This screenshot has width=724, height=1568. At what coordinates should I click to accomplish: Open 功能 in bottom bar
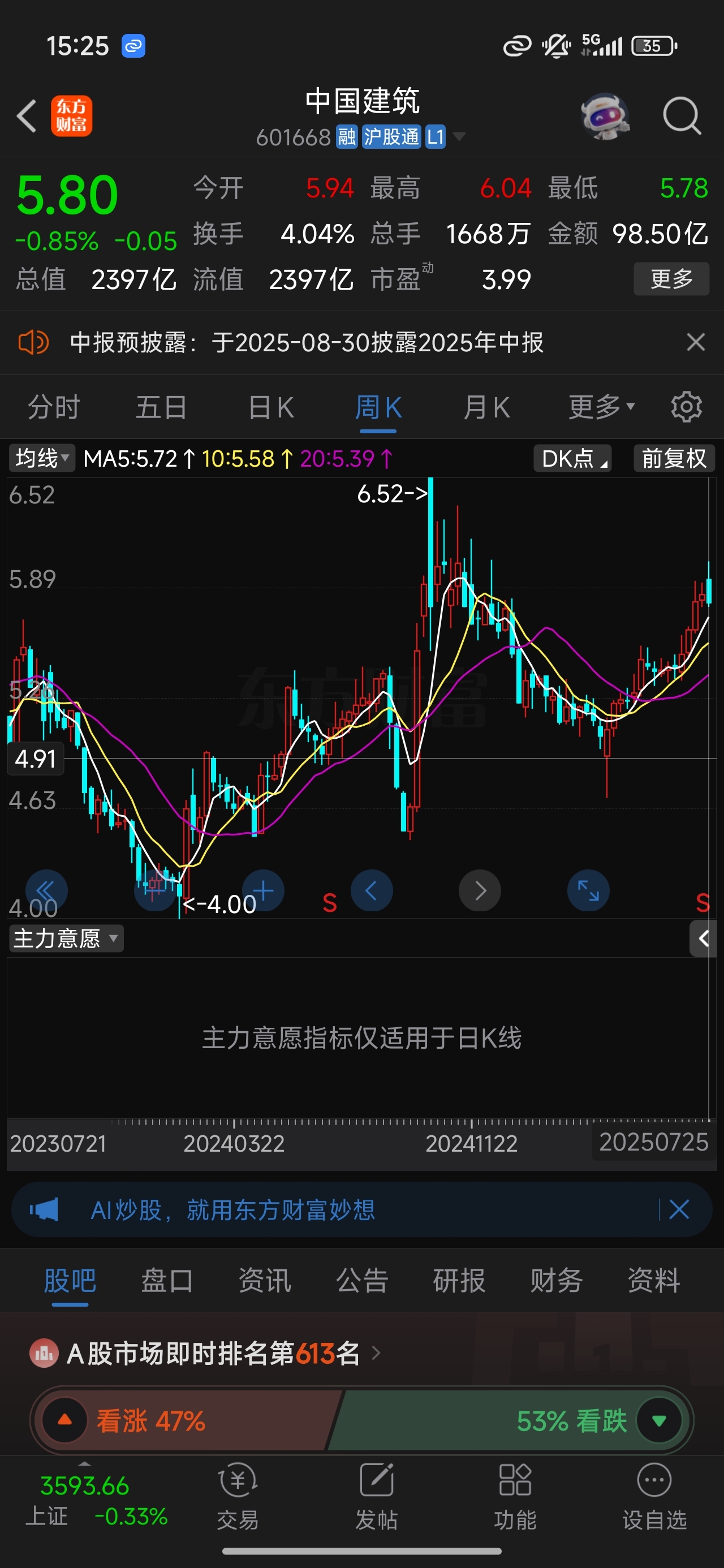click(x=515, y=1498)
